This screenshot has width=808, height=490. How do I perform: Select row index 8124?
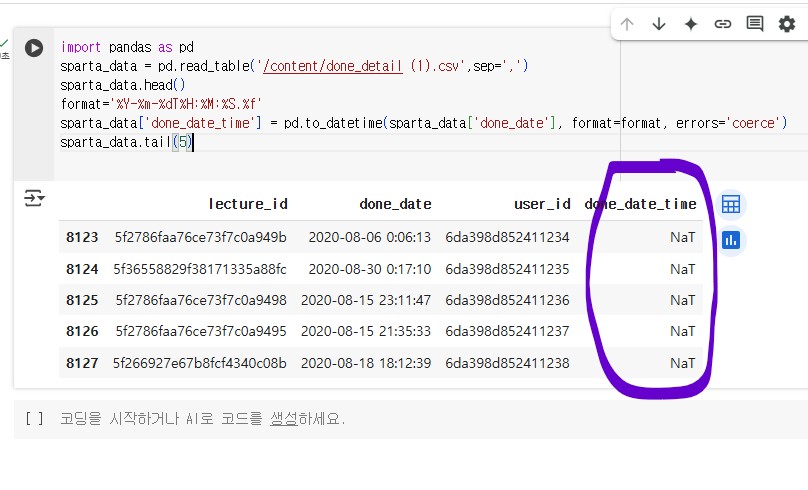coord(82,269)
